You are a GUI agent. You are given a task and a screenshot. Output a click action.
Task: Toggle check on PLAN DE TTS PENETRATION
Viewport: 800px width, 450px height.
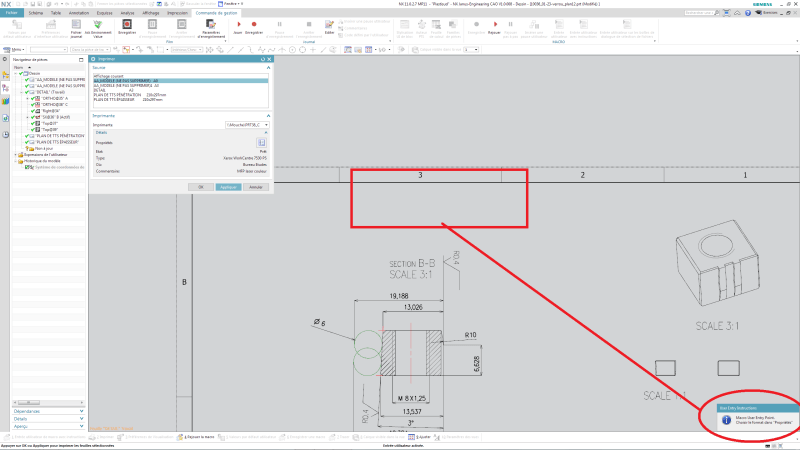pos(27,136)
